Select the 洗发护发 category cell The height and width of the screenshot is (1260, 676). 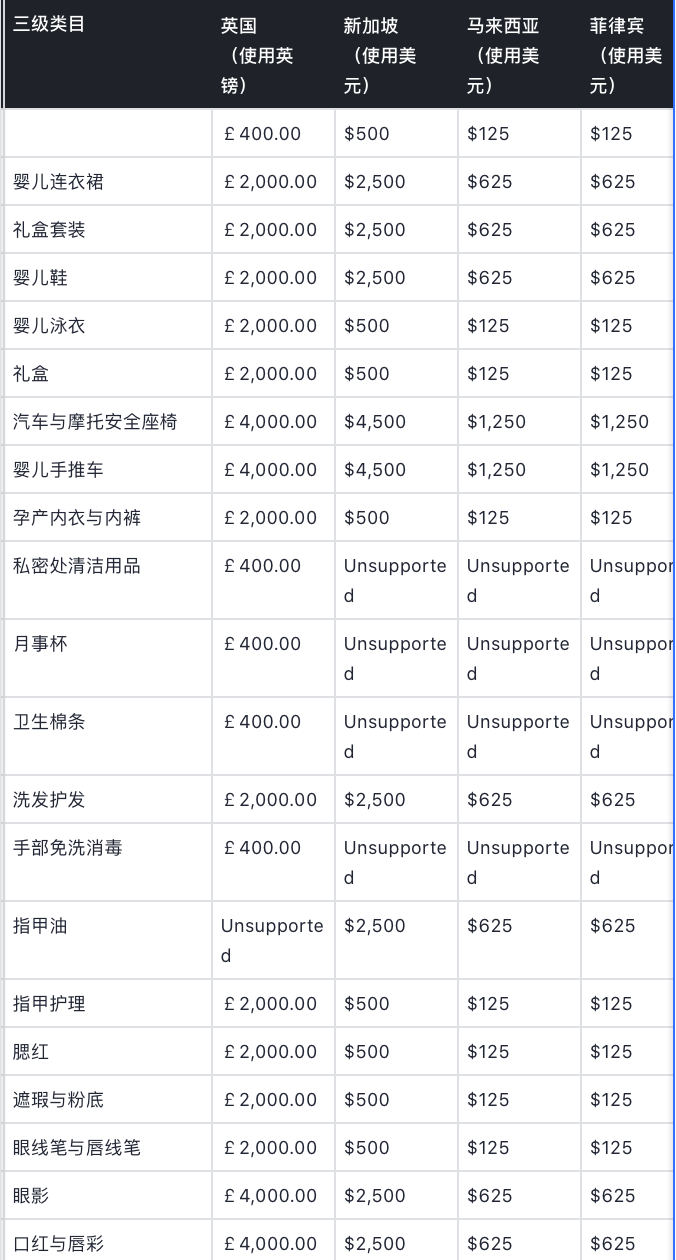[x=49, y=800]
